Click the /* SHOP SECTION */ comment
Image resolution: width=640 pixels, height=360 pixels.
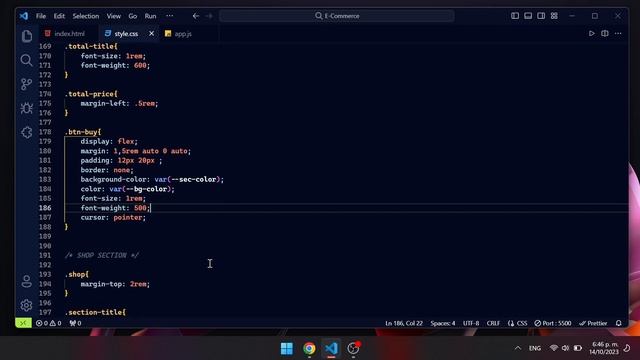[102, 255]
